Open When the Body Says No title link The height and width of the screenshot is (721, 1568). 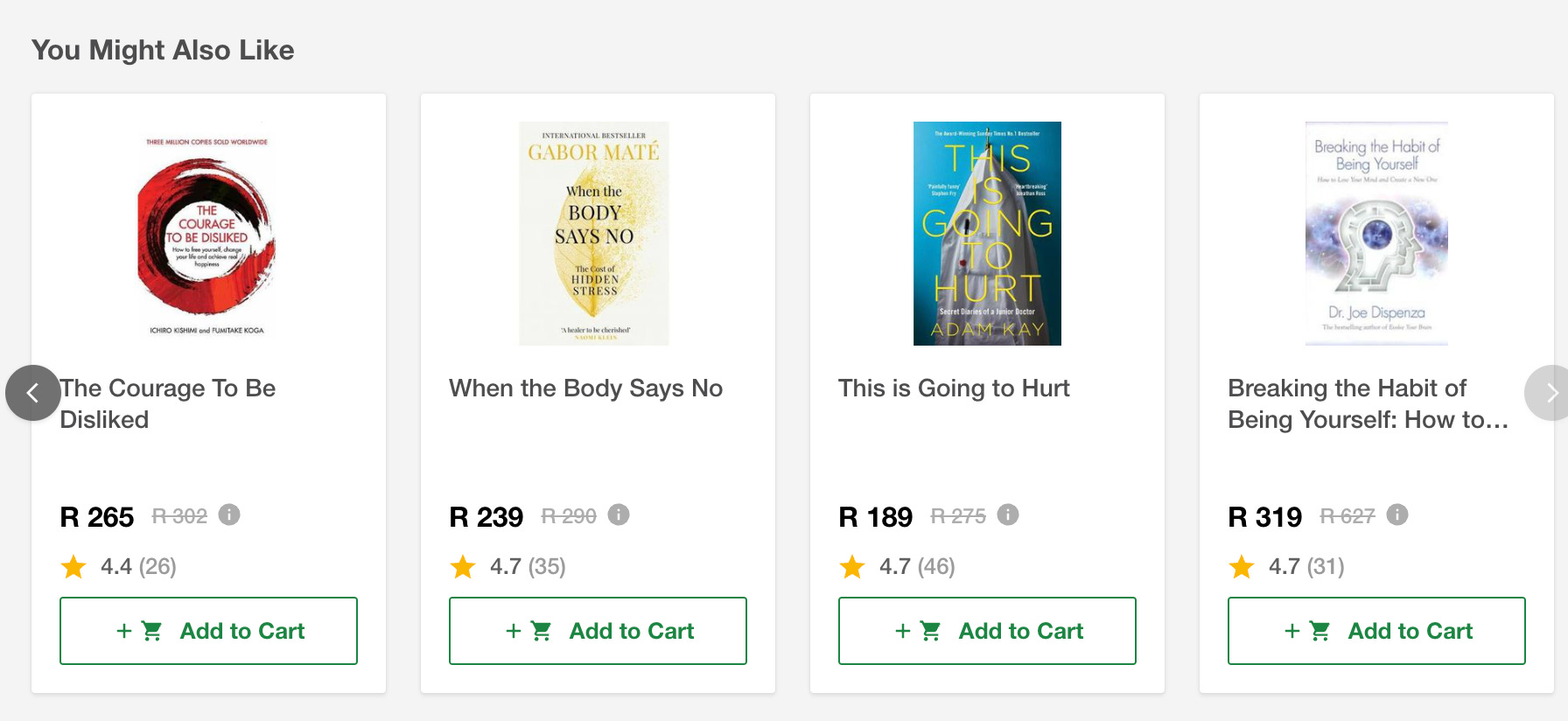tap(585, 388)
